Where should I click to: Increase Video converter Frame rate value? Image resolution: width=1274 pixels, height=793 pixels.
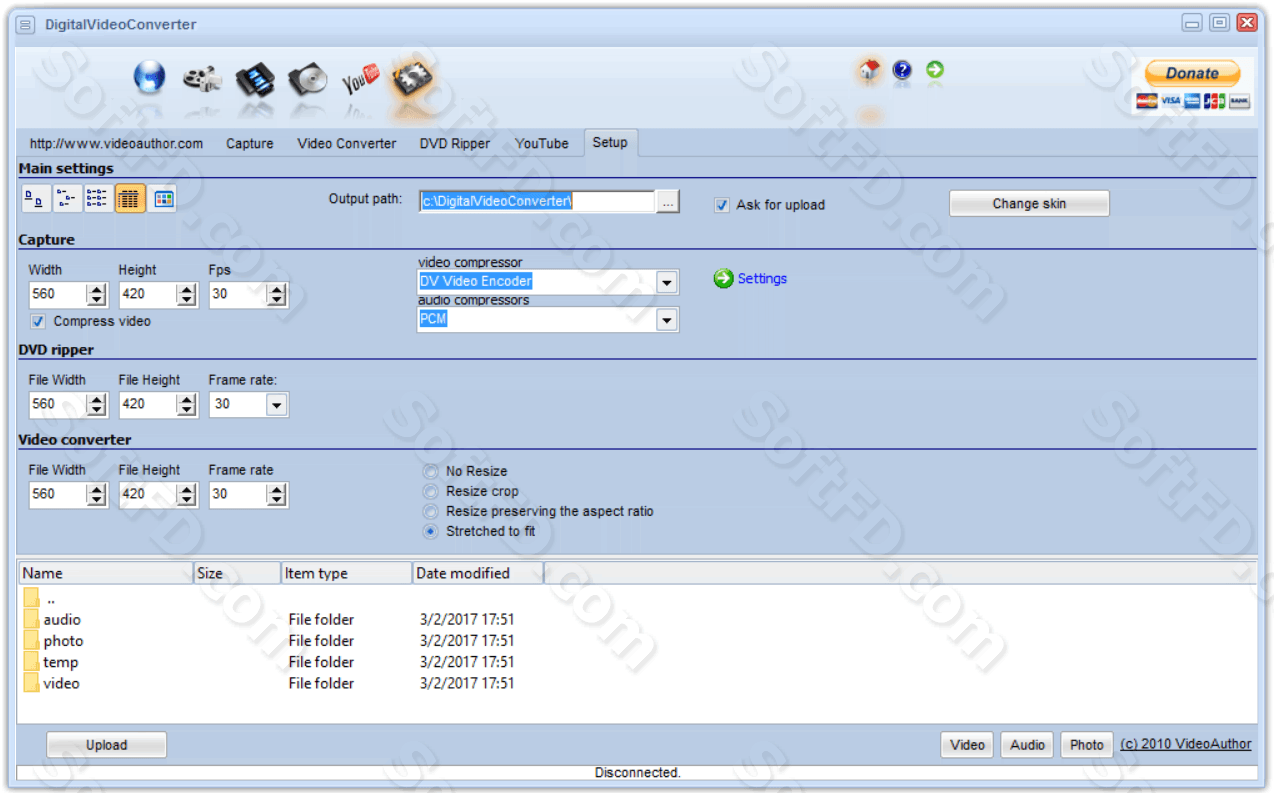[x=276, y=489]
